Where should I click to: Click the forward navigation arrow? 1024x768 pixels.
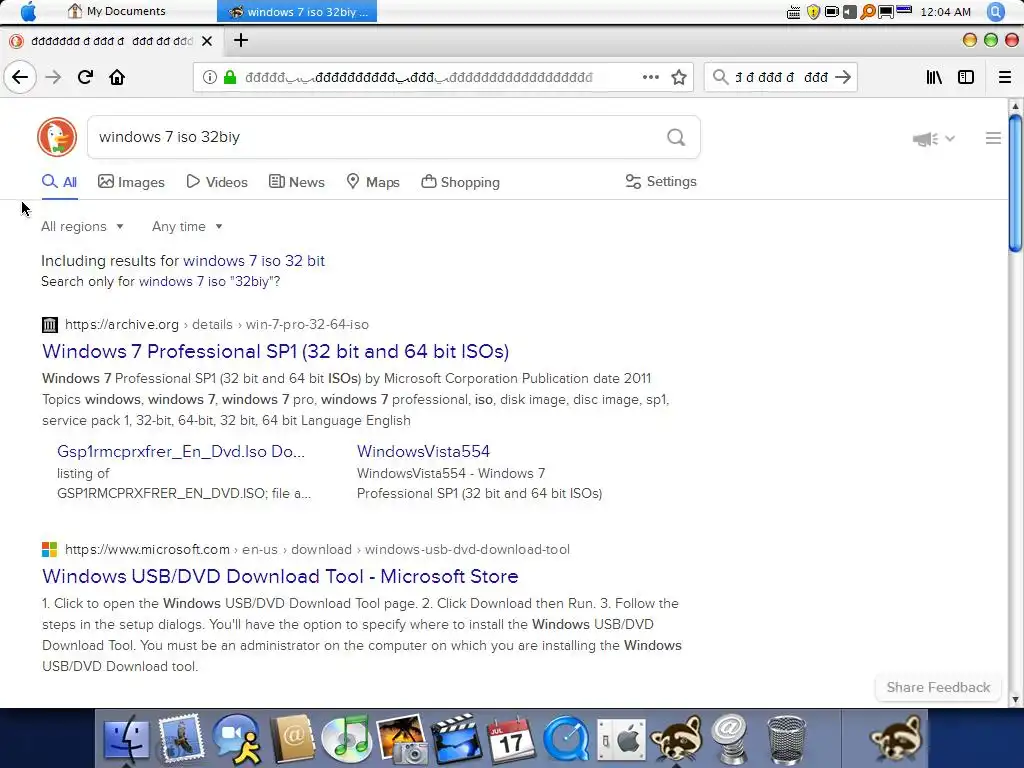(53, 77)
